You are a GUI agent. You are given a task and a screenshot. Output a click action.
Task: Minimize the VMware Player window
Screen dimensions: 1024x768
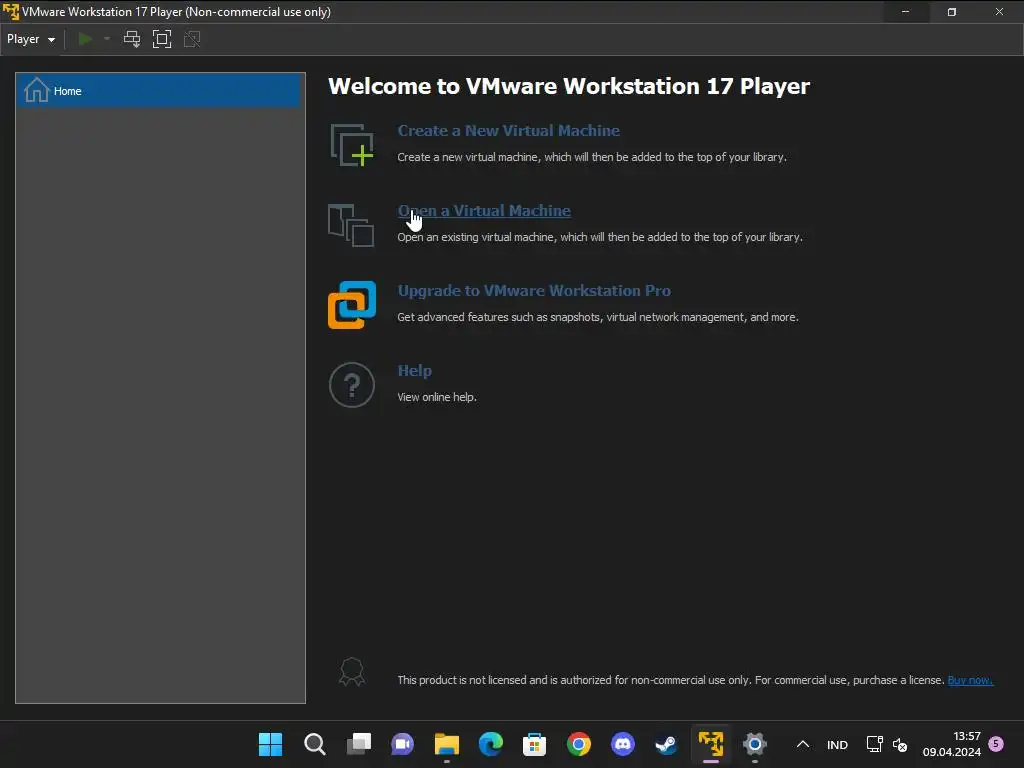pos(905,12)
